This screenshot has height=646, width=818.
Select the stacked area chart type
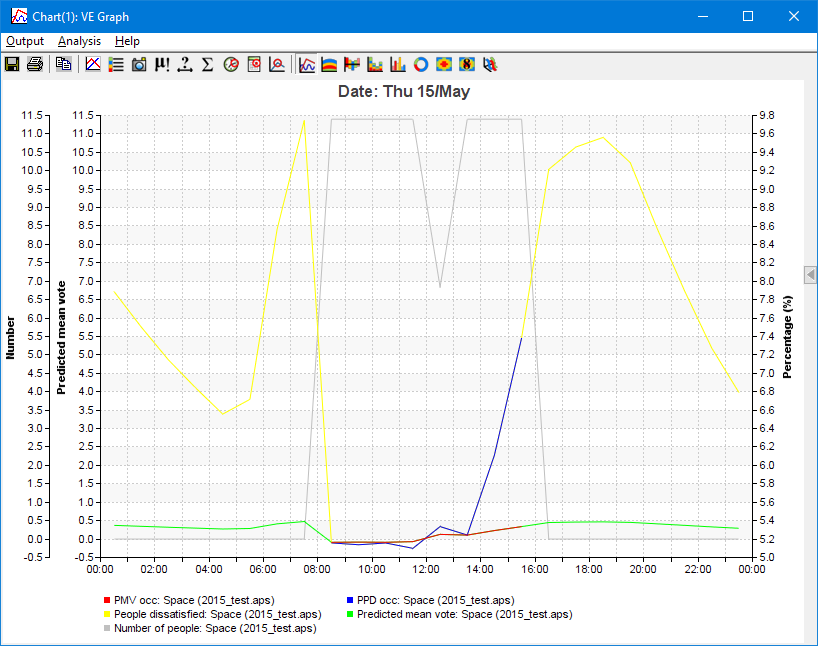tap(329, 64)
